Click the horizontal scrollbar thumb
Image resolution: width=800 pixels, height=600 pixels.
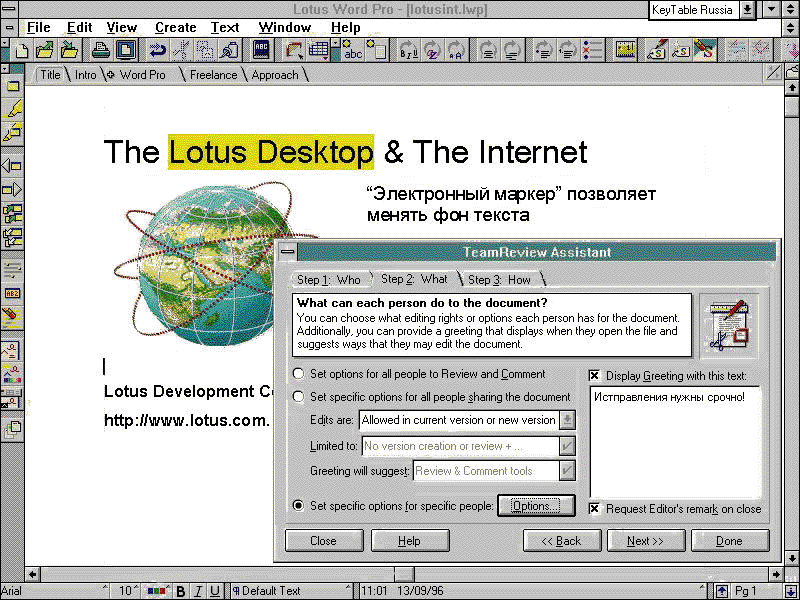404,574
